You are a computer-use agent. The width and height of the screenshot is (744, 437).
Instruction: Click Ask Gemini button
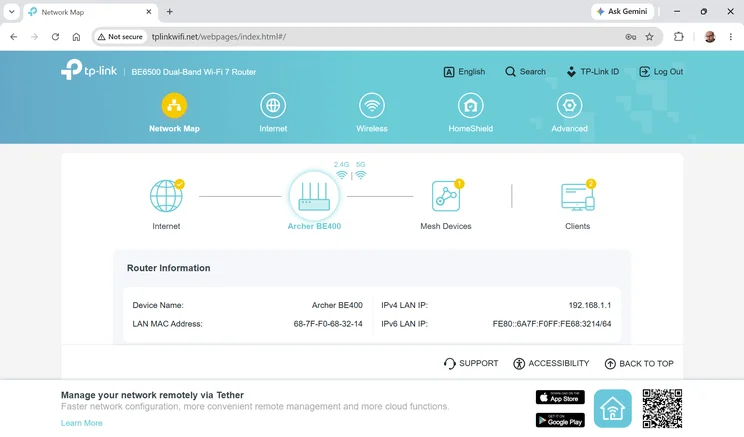pos(622,11)
